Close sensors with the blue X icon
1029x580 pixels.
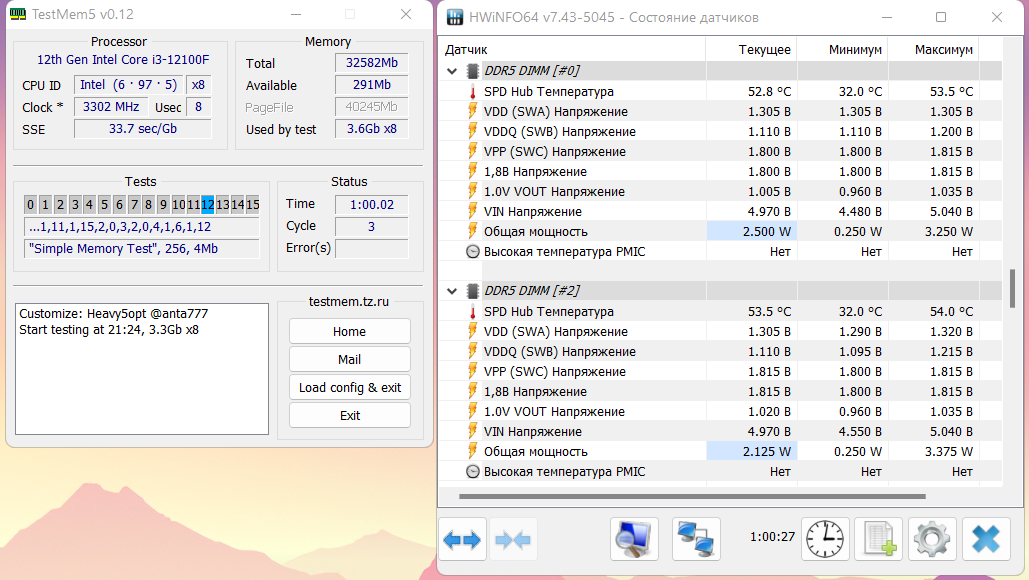coord(986,539)
